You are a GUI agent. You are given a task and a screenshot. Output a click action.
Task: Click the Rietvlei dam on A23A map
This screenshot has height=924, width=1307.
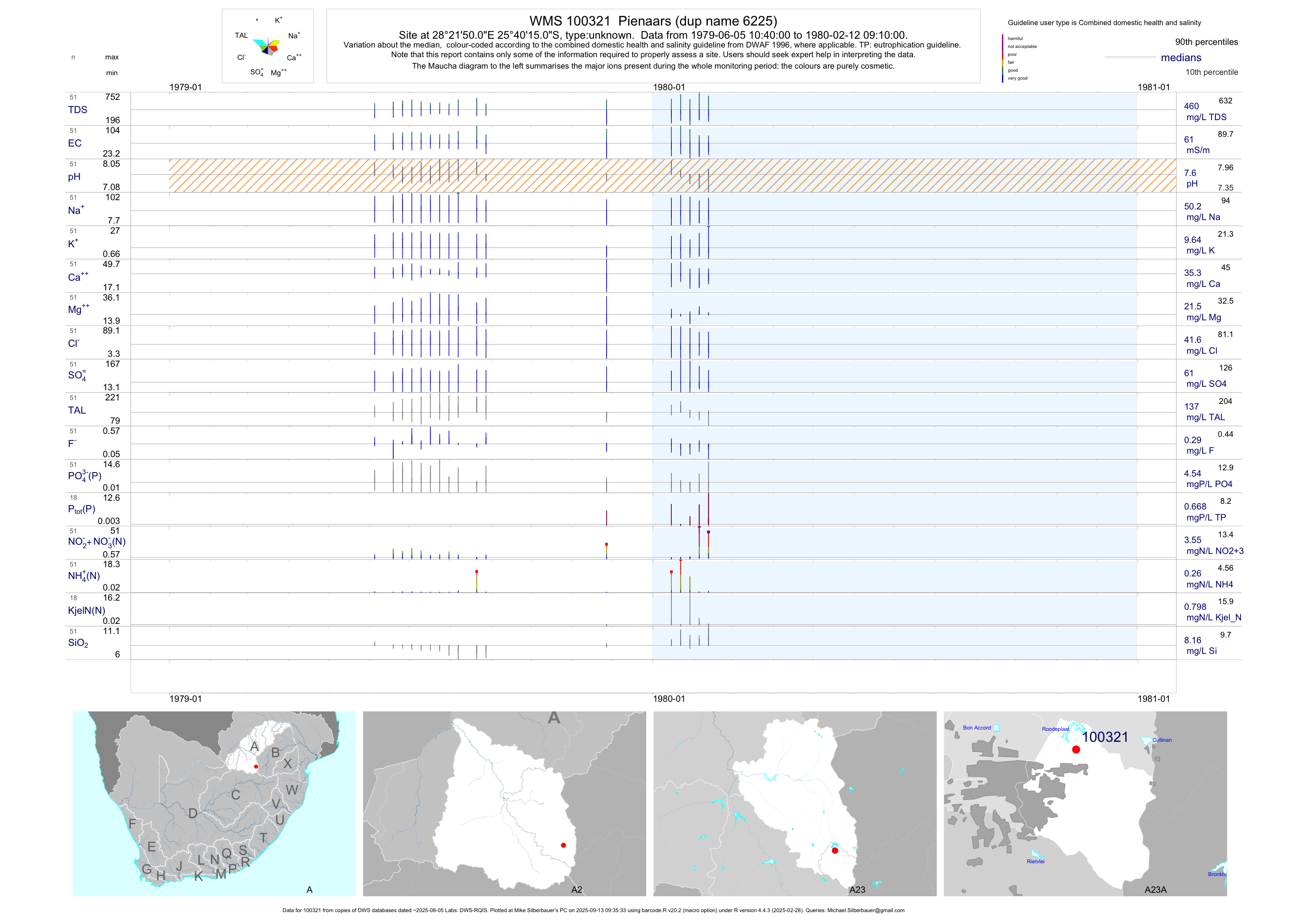[x=1035, y=854]
